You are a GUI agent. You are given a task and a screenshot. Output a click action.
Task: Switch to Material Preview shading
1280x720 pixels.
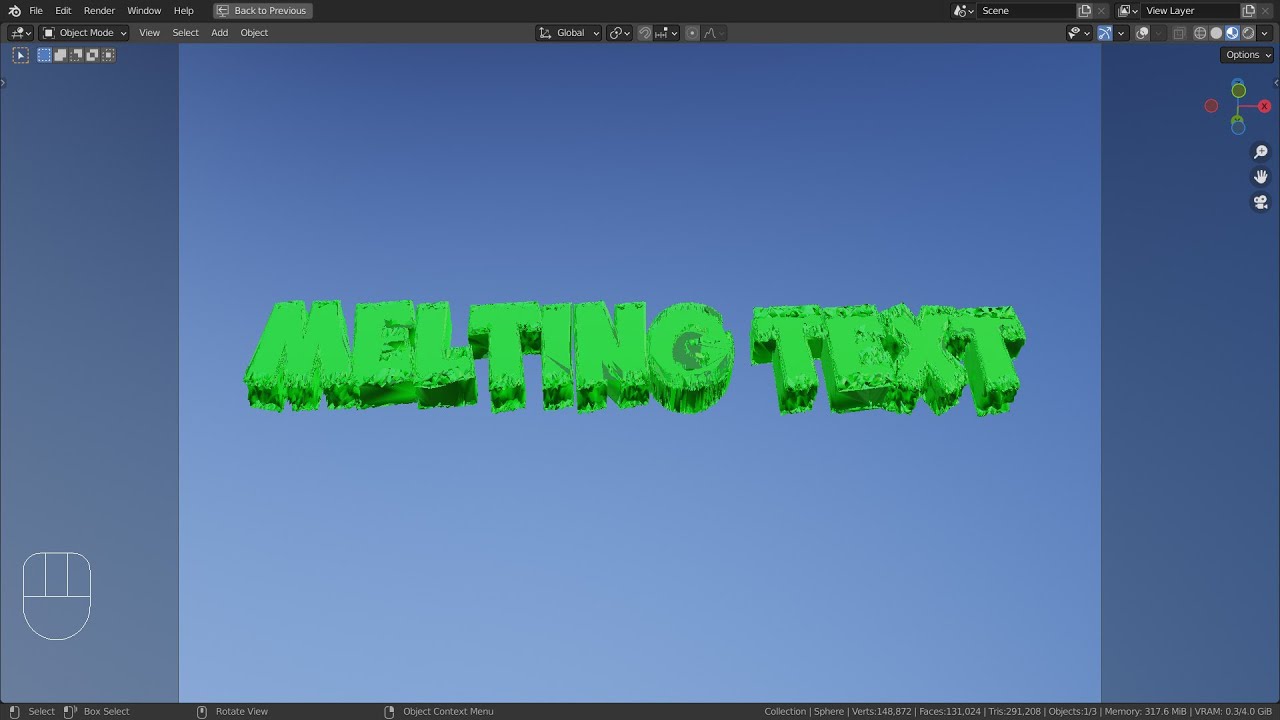click(x=1232, y=32)
